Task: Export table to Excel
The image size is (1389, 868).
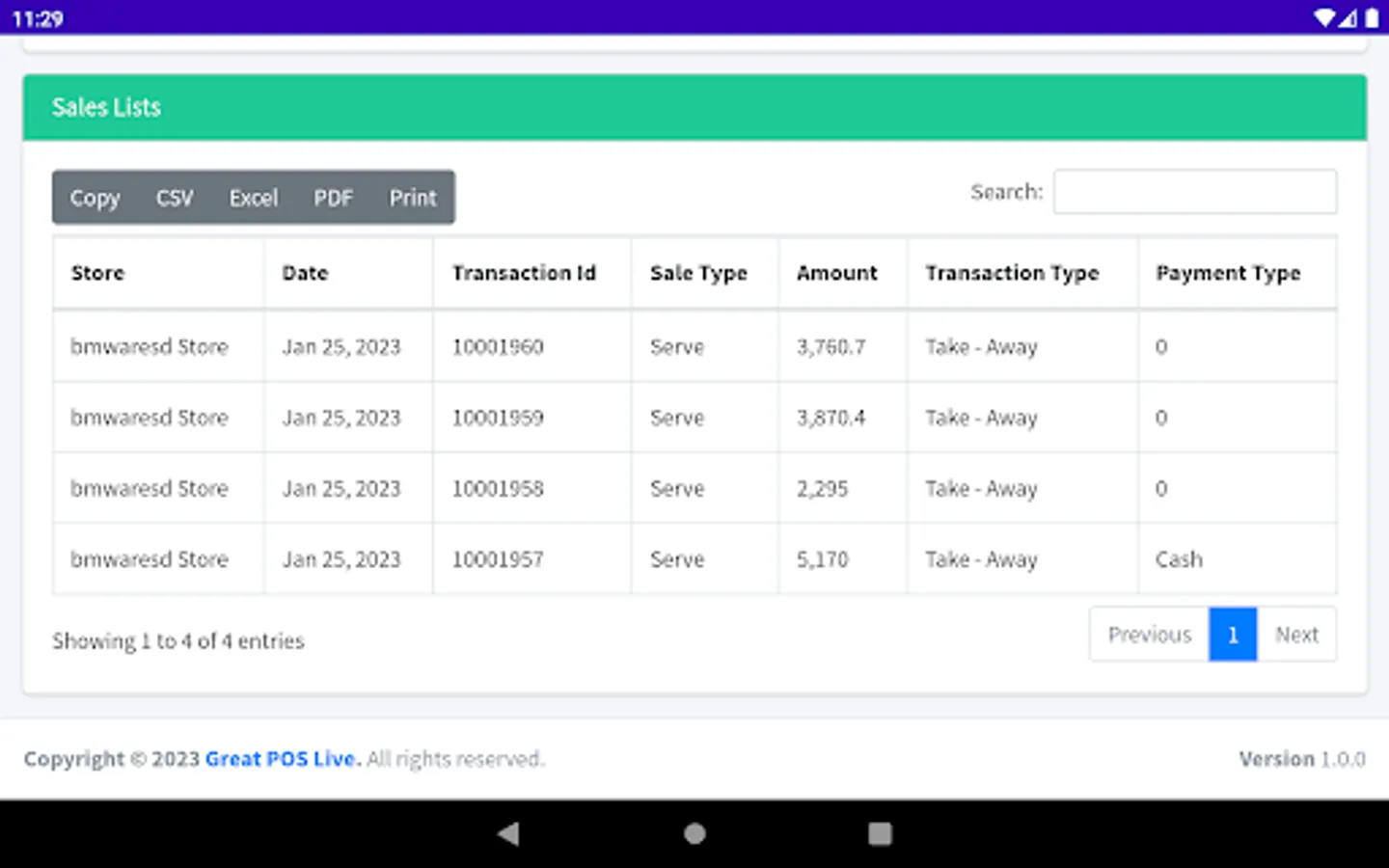Action: (x=254, y=198)
